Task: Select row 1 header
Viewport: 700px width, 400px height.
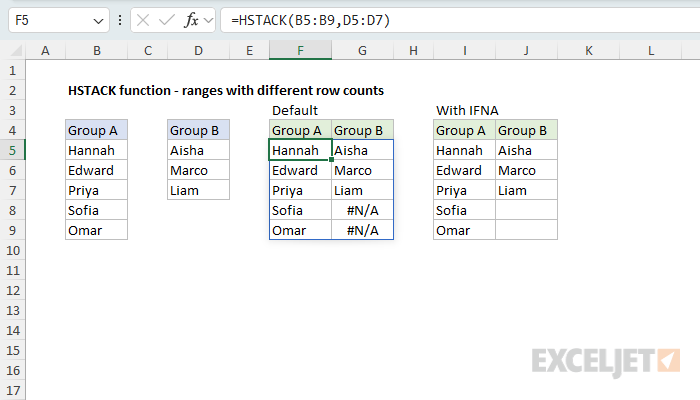Action: [12, 71]
